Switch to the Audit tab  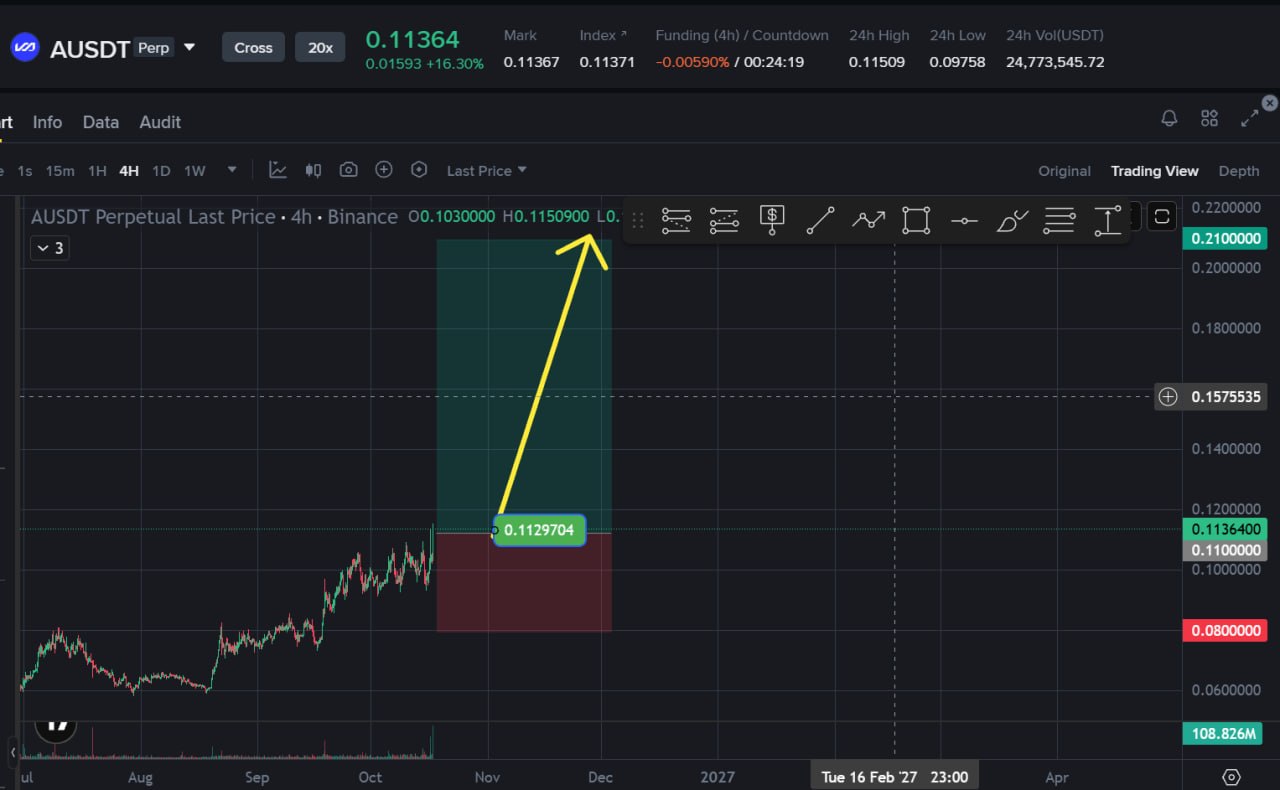pyautogui.click(x=160, y=122)
